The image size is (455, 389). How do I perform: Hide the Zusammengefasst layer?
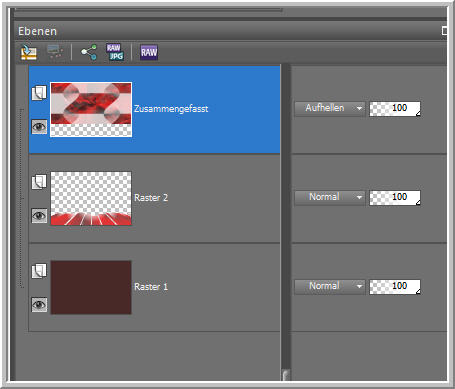pos(39,127)
